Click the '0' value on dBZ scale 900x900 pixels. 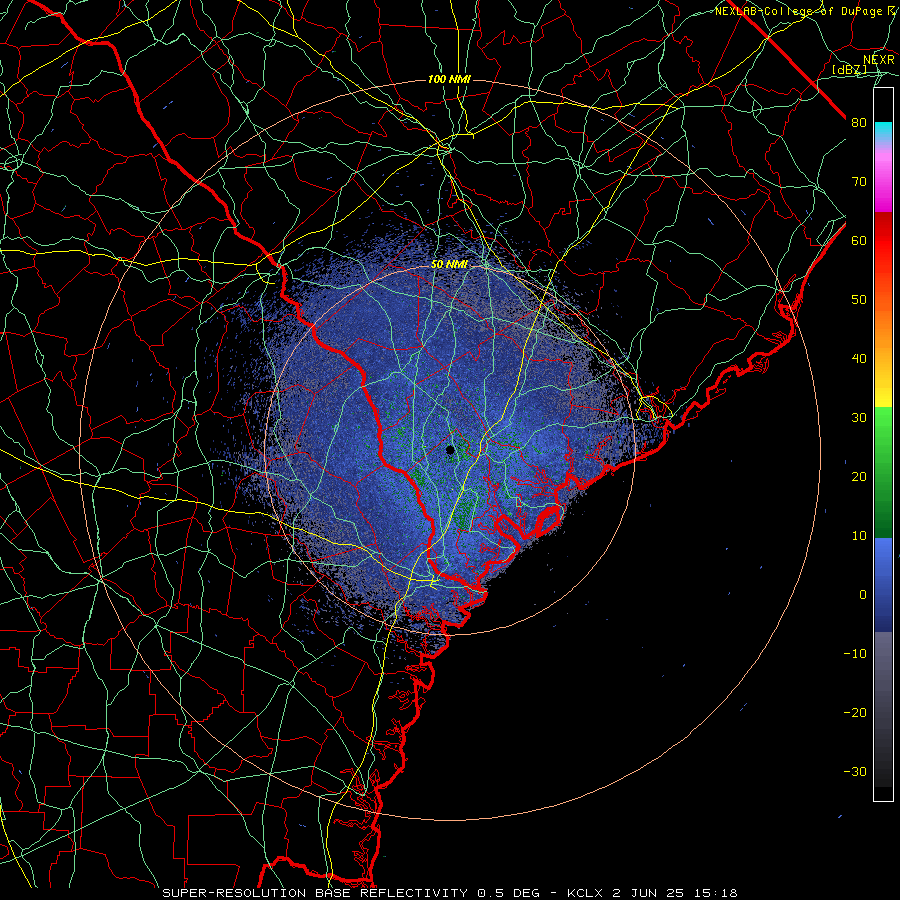(x=863, y=595)
